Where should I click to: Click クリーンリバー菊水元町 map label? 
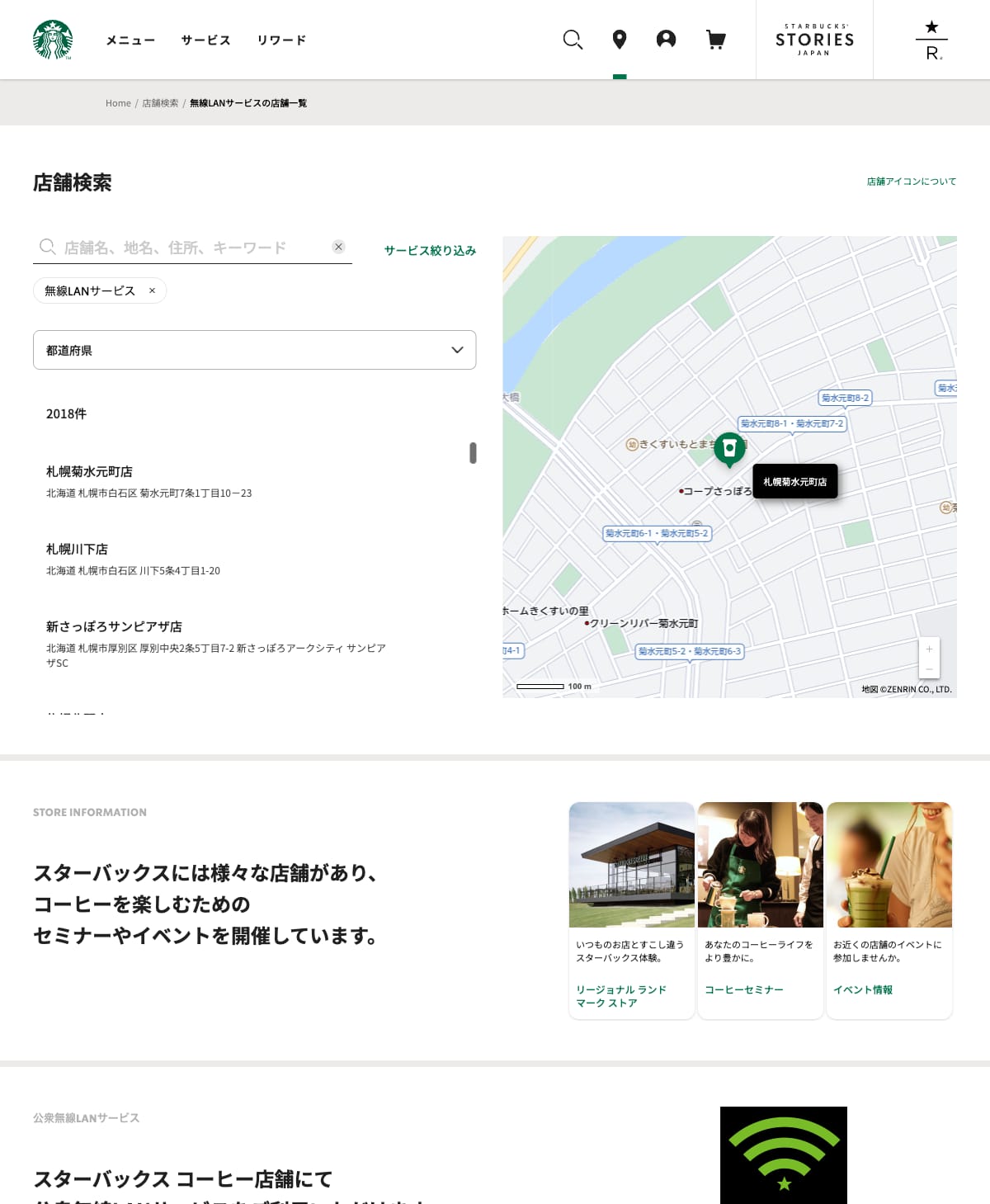pos(641,623)
